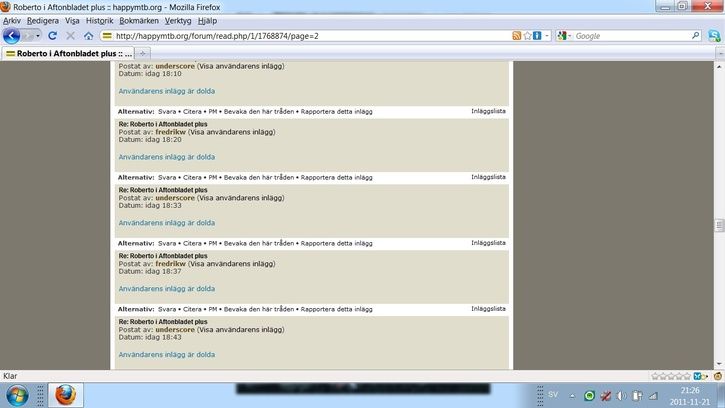The width and height of the screenshot is (725, 408).
Task: Click Svara under the 18:20 post
Action: (x=167, y=177)
